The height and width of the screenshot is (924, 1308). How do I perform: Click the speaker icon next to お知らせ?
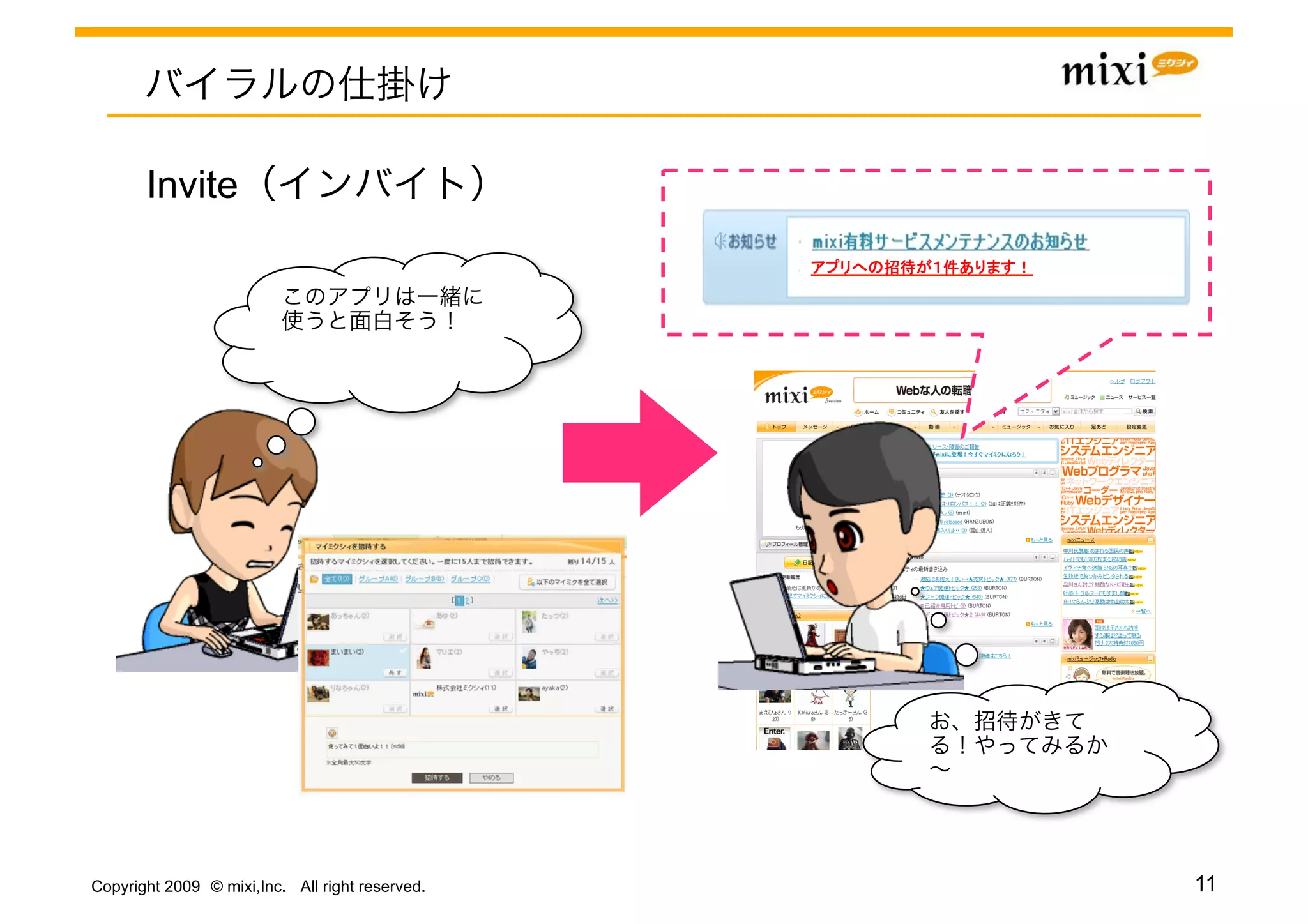[x=720, y=241]
